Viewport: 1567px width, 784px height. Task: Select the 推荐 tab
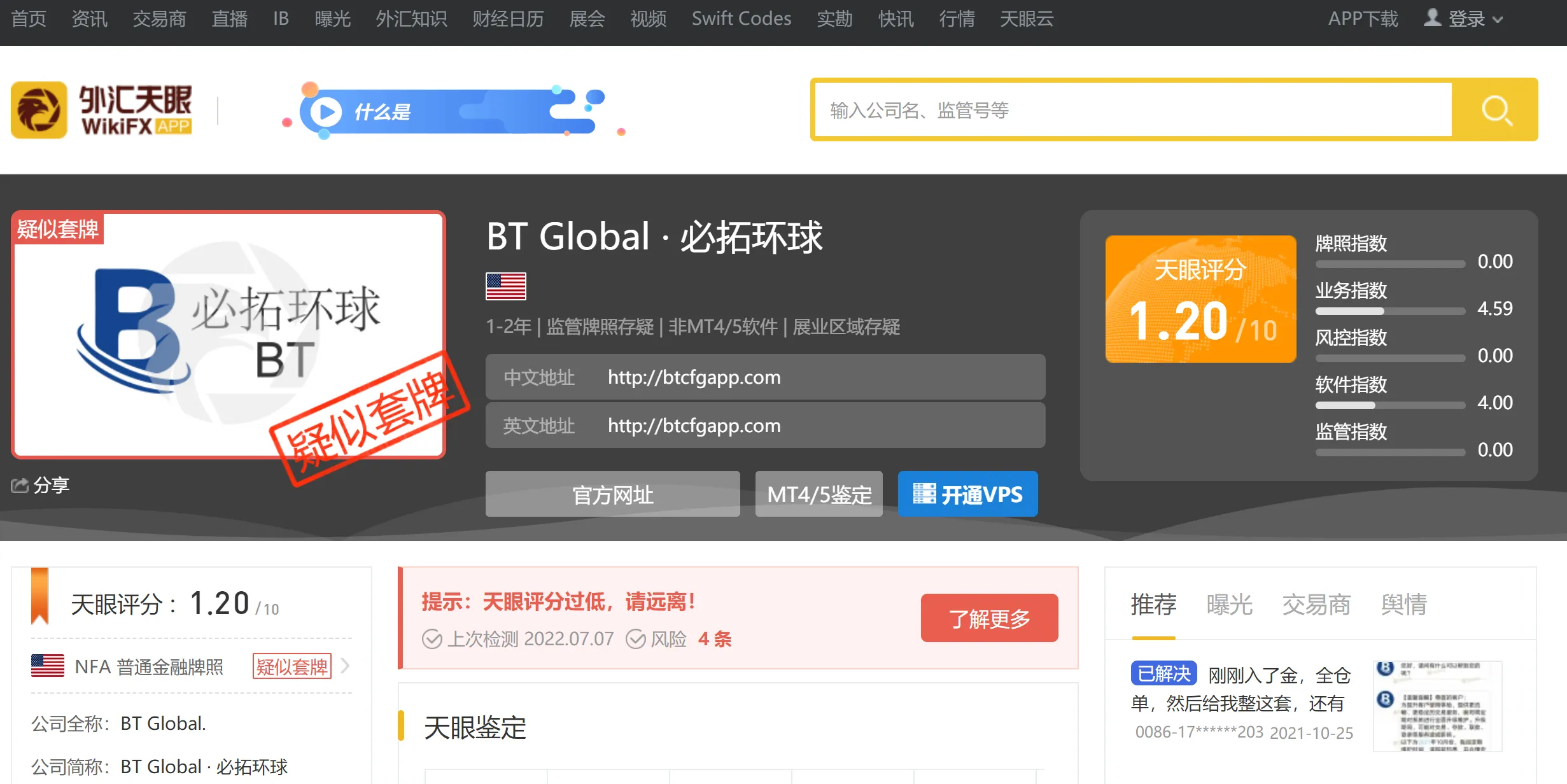tap(1154, 605)
